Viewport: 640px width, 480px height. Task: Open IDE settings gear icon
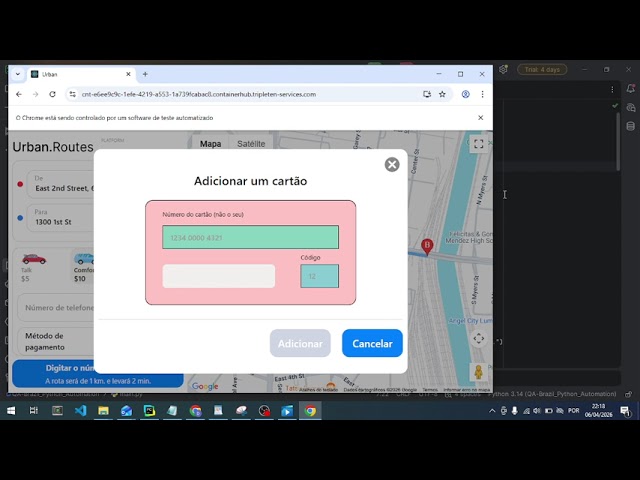(503, 69)
